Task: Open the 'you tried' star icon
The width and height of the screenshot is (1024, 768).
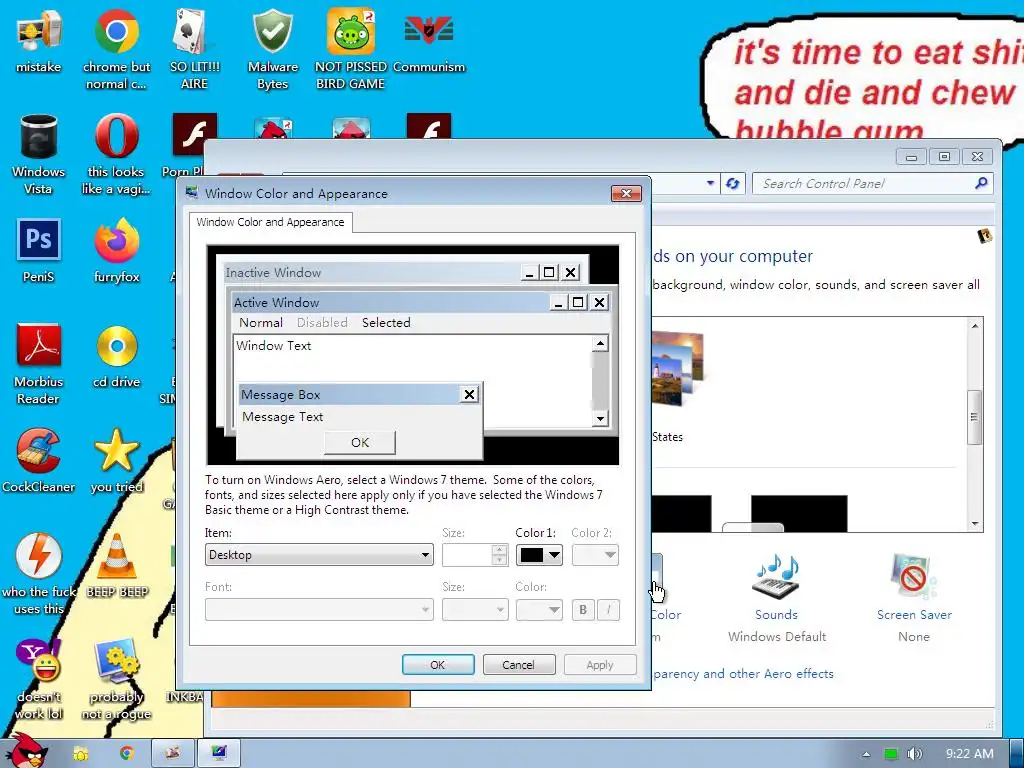Action: point(116,460)
